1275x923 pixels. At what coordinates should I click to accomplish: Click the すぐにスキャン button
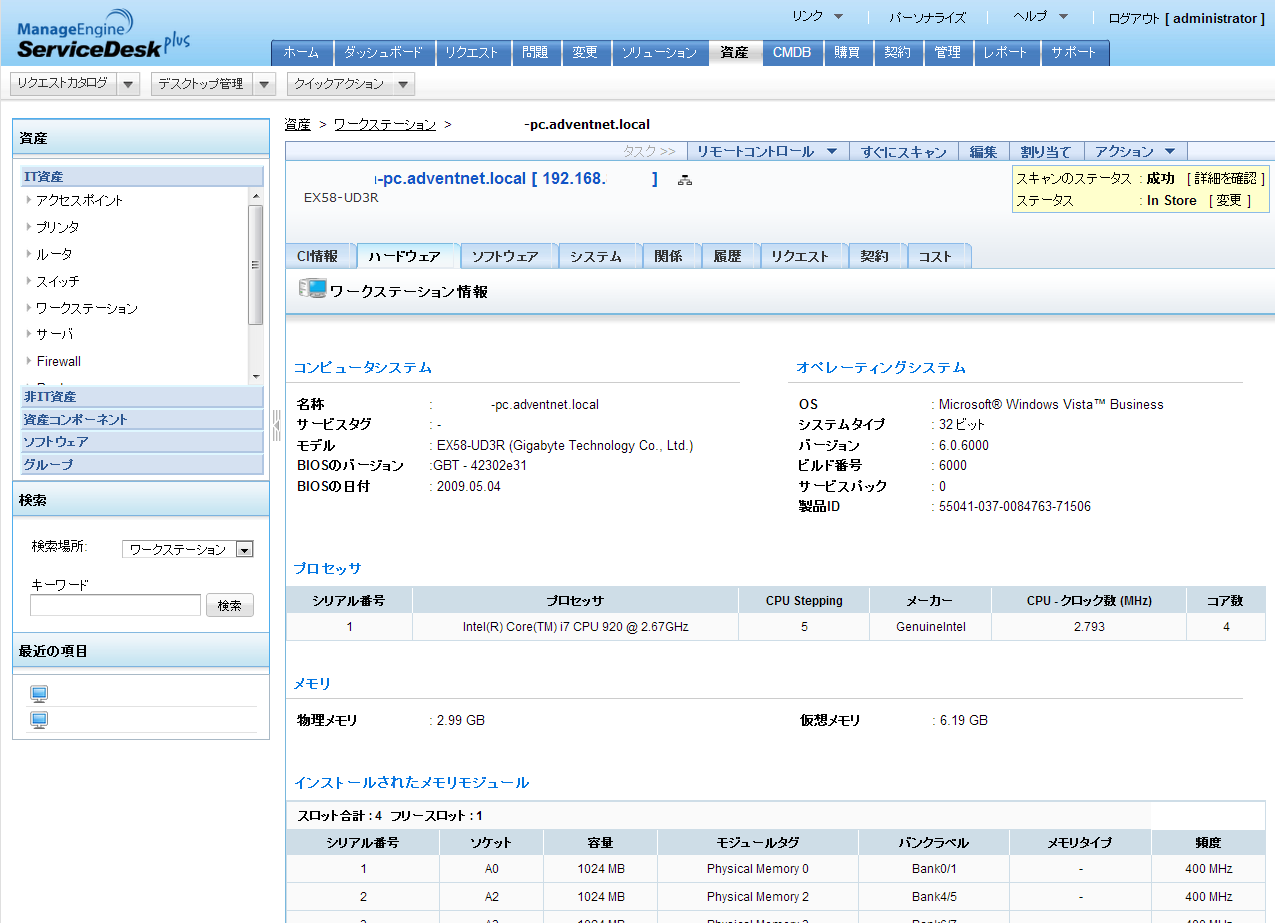click(903, 152)
